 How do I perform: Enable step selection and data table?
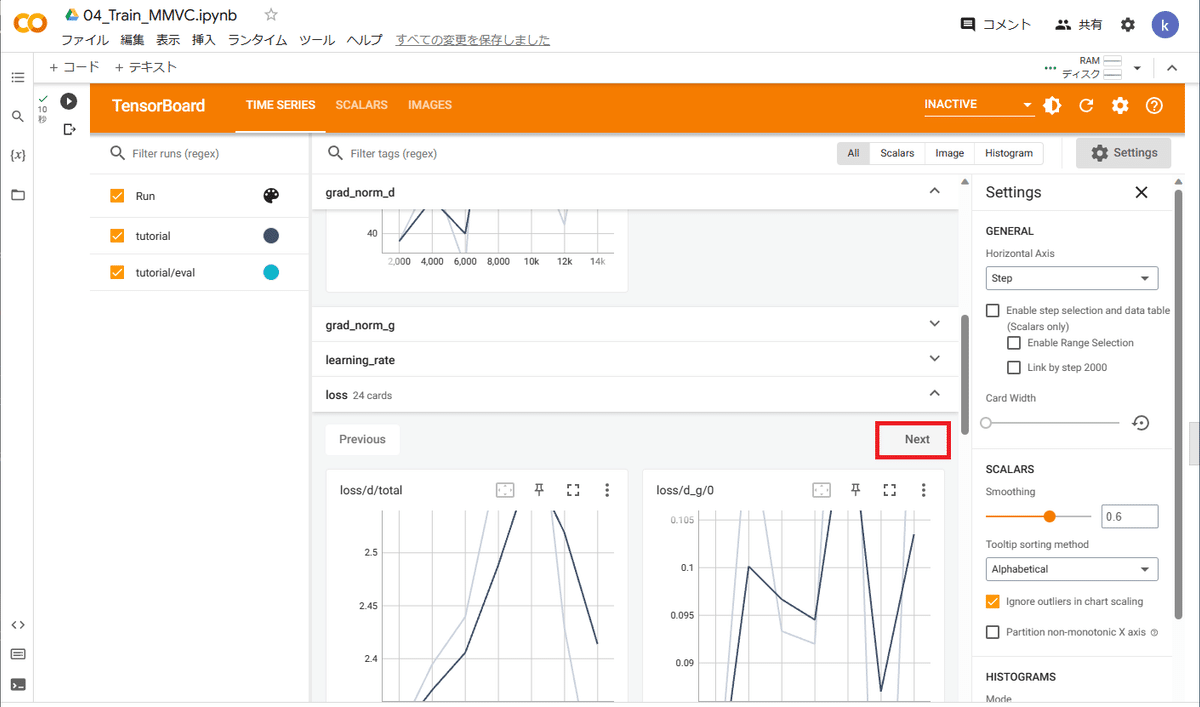click(x=992, y=311)
